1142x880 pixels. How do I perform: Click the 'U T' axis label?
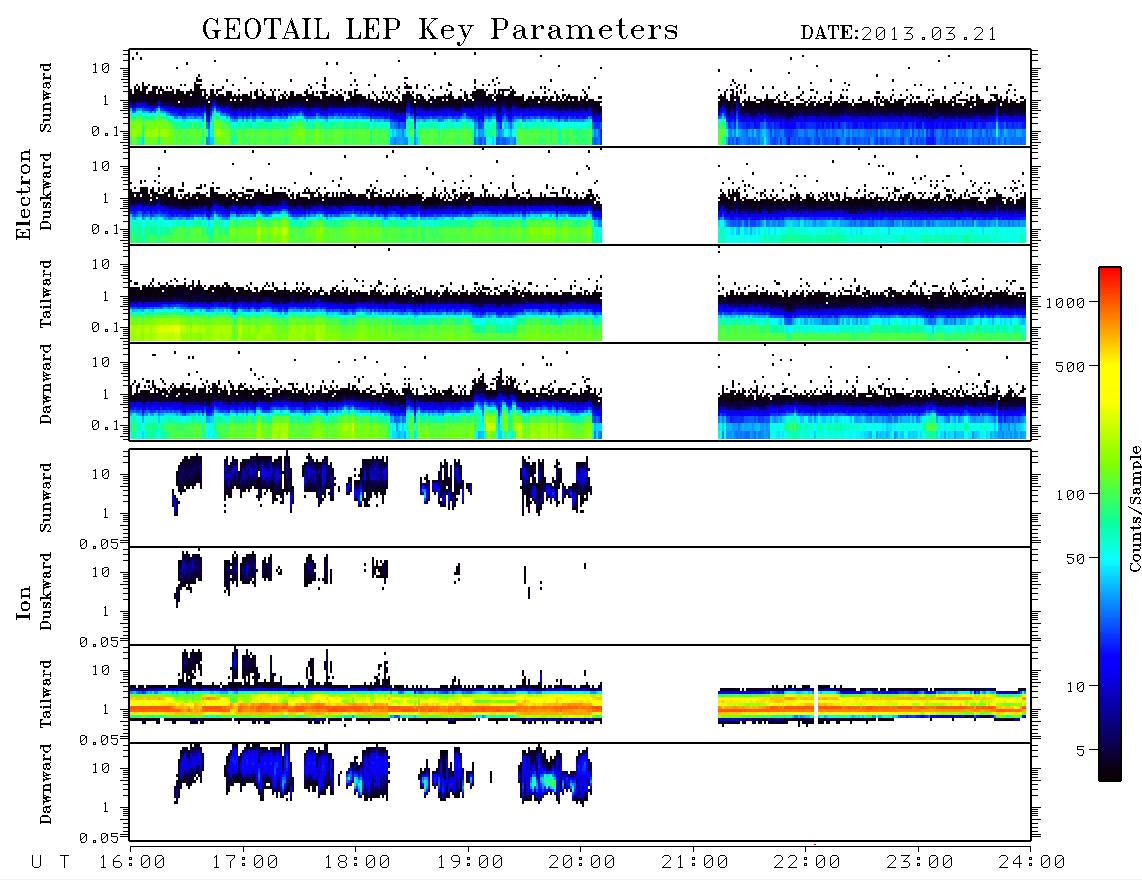pyautogui.click(x=50, y=862)
